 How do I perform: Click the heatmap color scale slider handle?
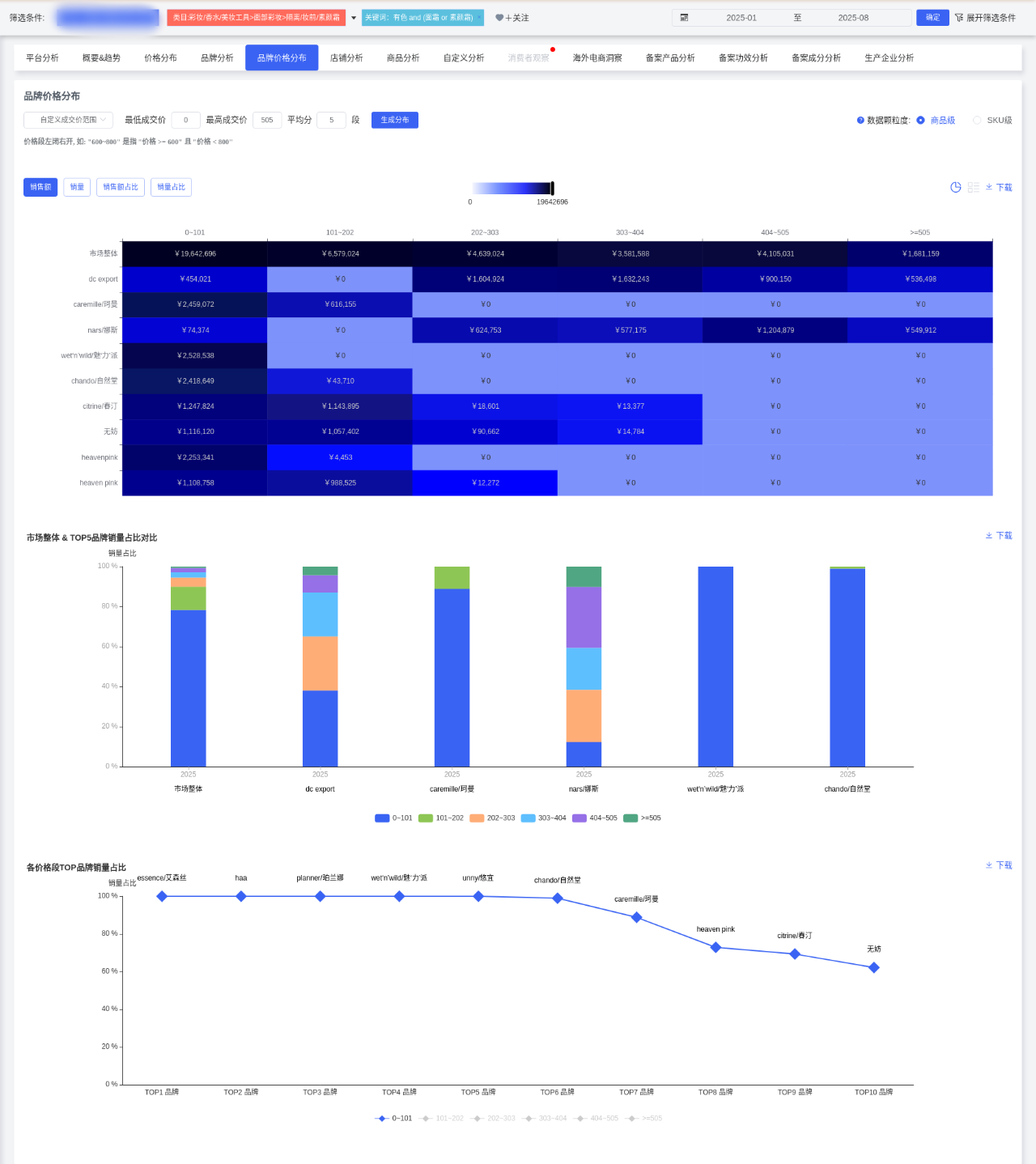pyautogui.click(x=552, y=188)
